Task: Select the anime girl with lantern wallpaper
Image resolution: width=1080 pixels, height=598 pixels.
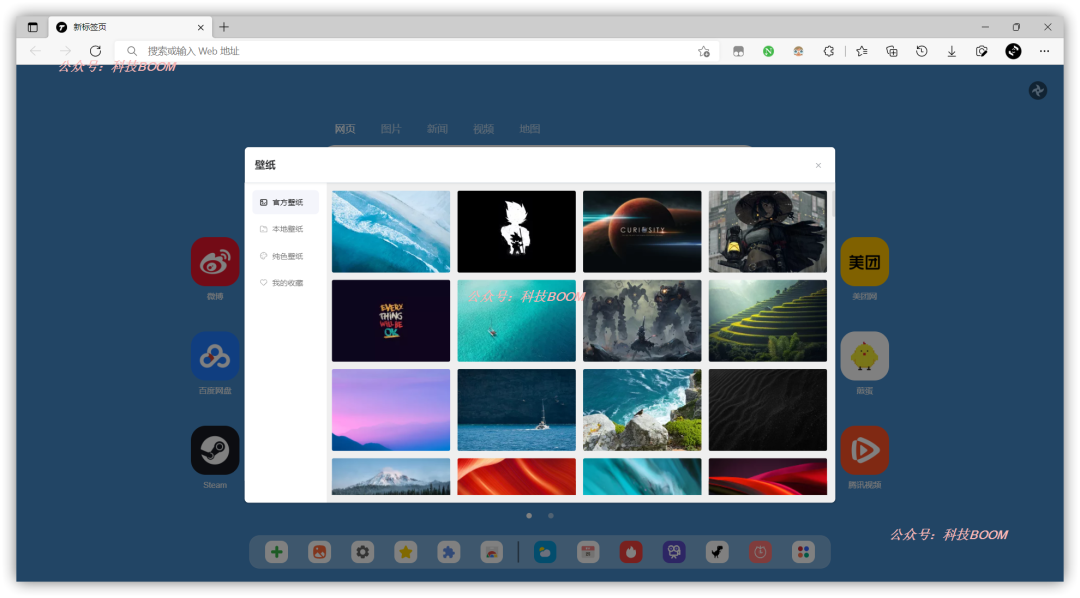Action: [x=767, y=231]
